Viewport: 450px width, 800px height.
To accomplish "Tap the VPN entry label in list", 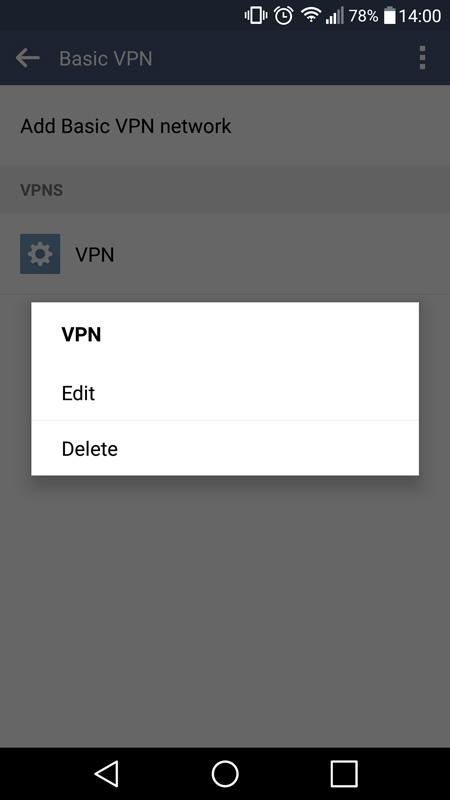I will click(x=94, y=254).
